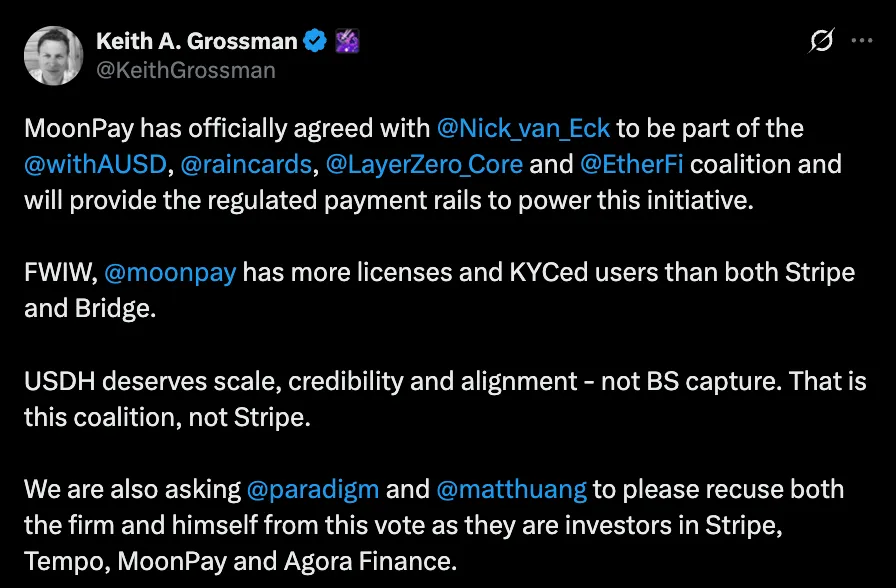The height and width of the screenshot is (588, 896).
Task: Click the blue verified badge
Action: (316, 41)
